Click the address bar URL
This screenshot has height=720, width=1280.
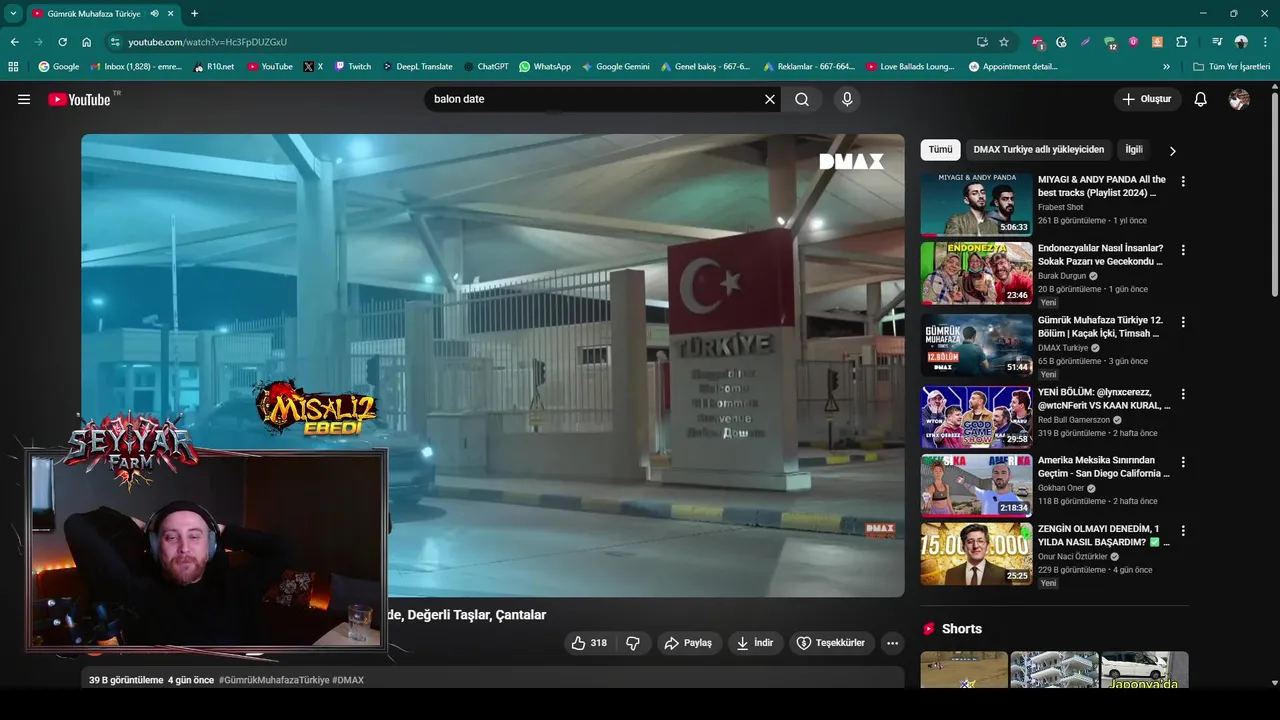pyautogui.click(x=207, y=42)
